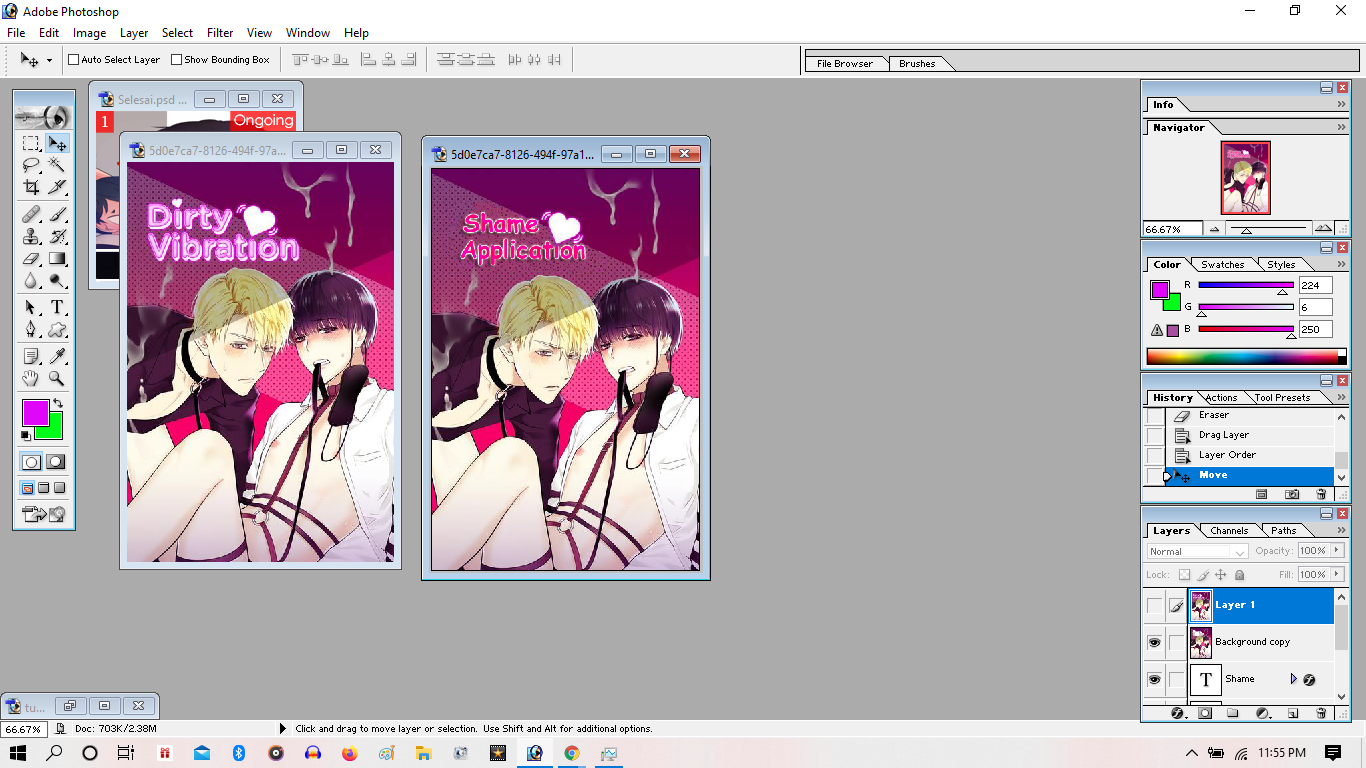Viewport: 1366px width, 768px height.
Task: Add a layer mask
Action: click(1205, 713)
